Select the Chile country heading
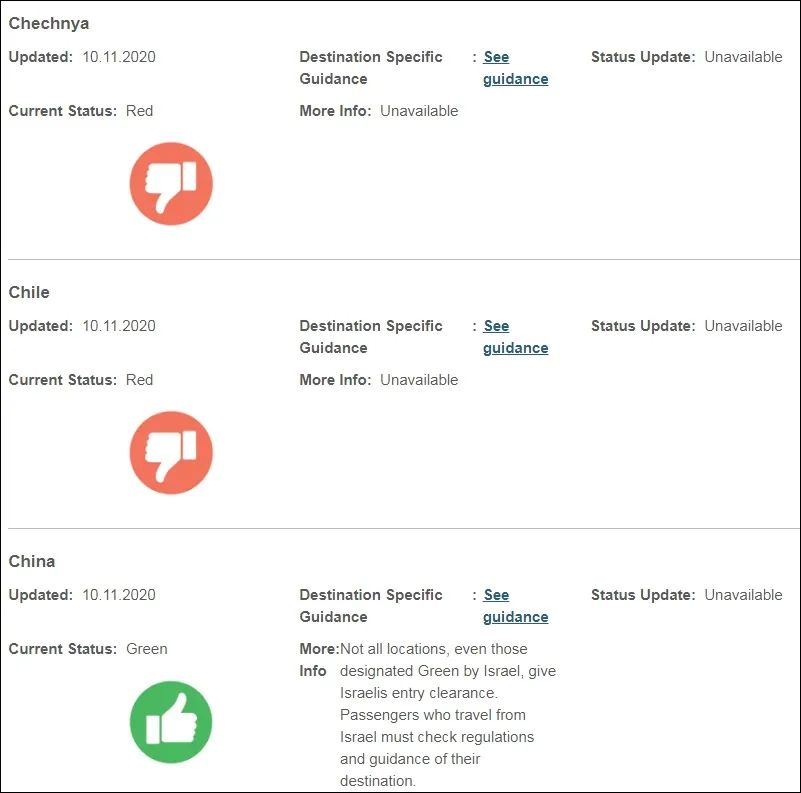This screenshot has height=793, width=801. [29, 292]
